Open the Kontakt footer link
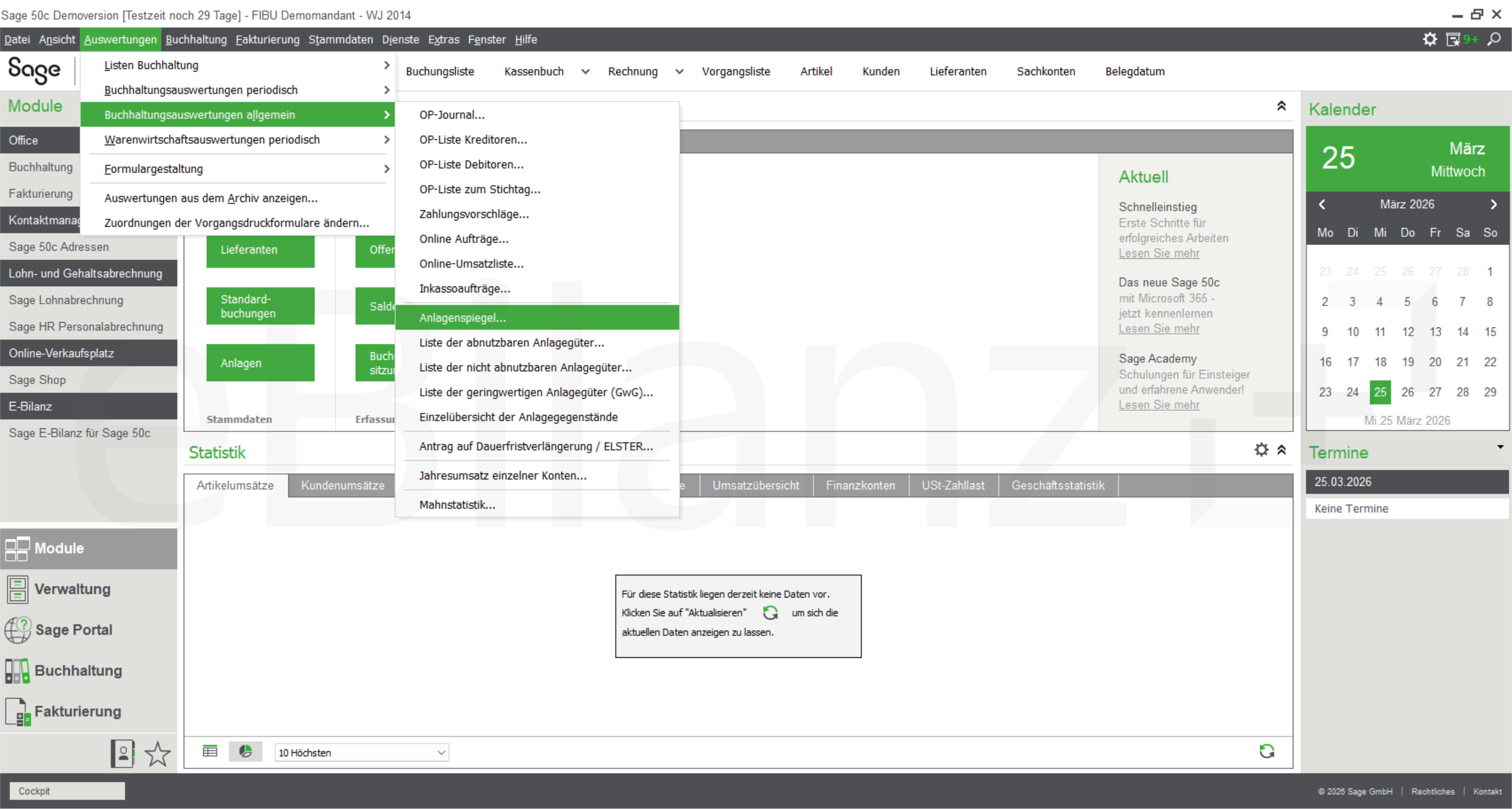The image size is (1512, 809). [1487, 791]
